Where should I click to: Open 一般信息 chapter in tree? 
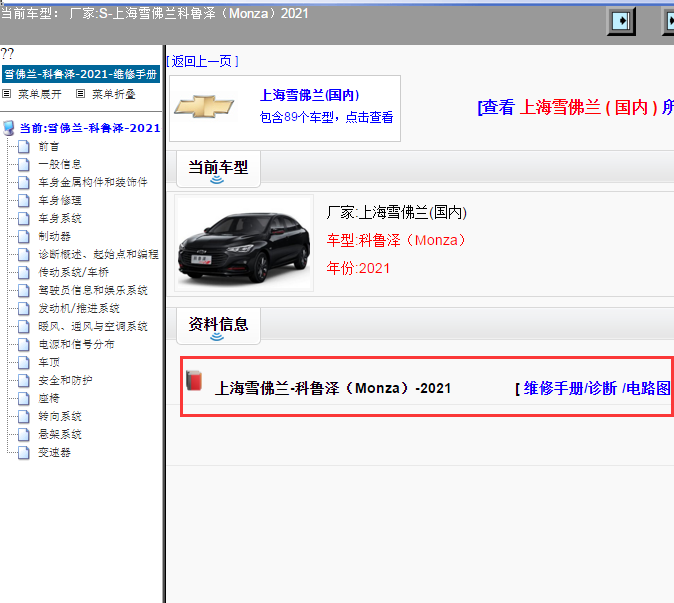point(60,165)
